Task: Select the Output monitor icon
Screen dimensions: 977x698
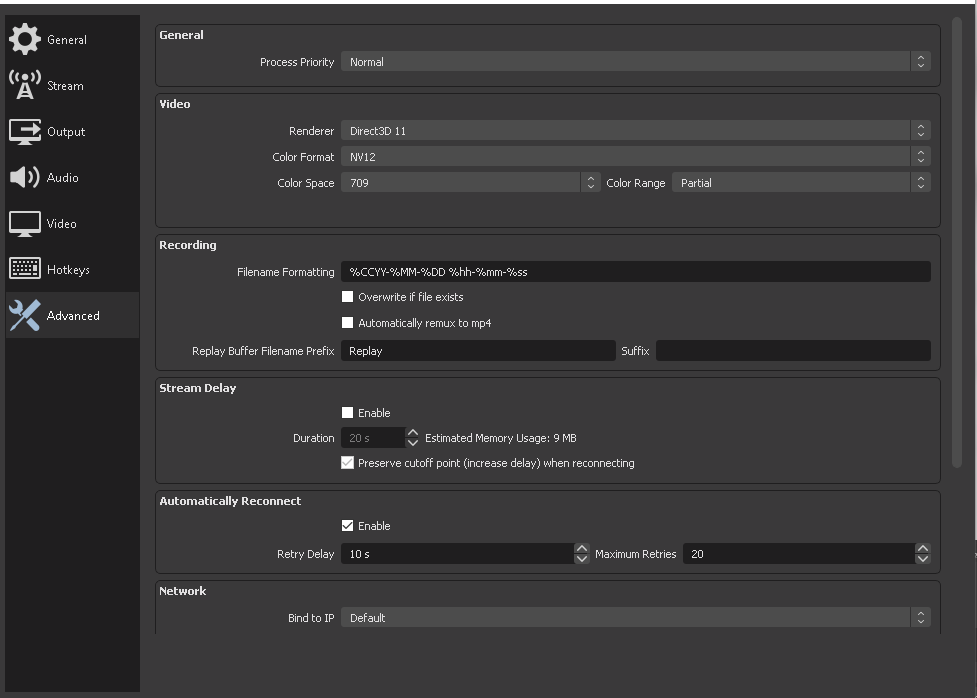Action: (x=25, y=131)
